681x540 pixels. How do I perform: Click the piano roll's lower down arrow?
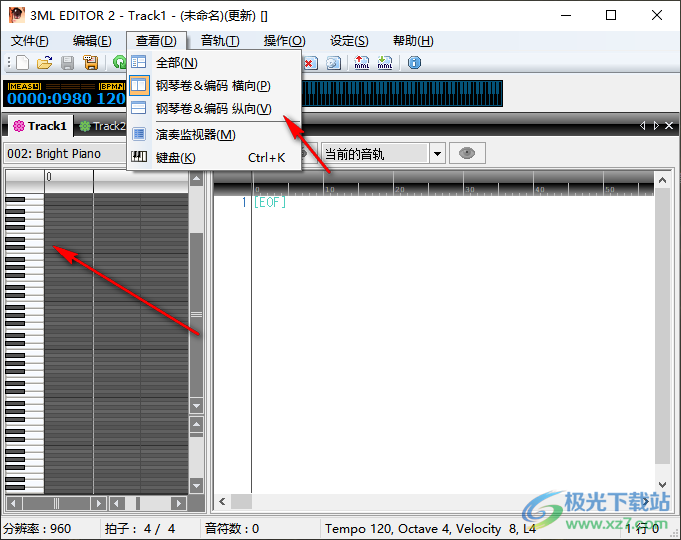tap(197, 486)
